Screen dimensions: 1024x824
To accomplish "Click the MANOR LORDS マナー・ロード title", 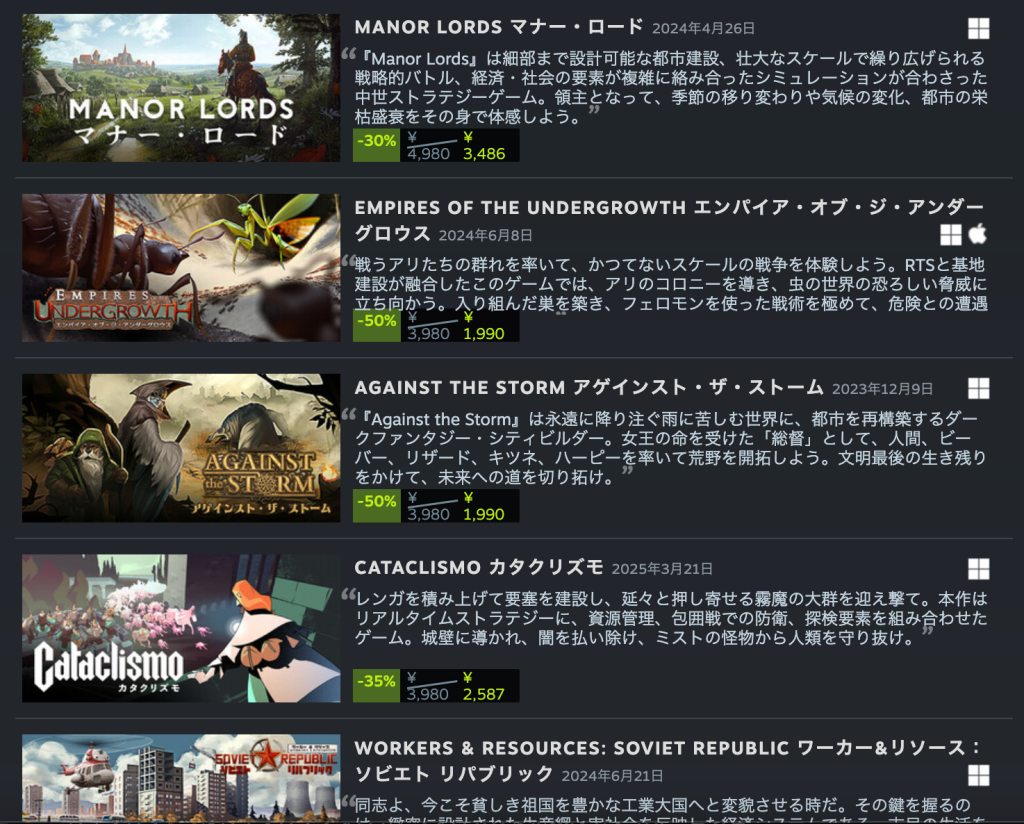I will click(499, 27).
